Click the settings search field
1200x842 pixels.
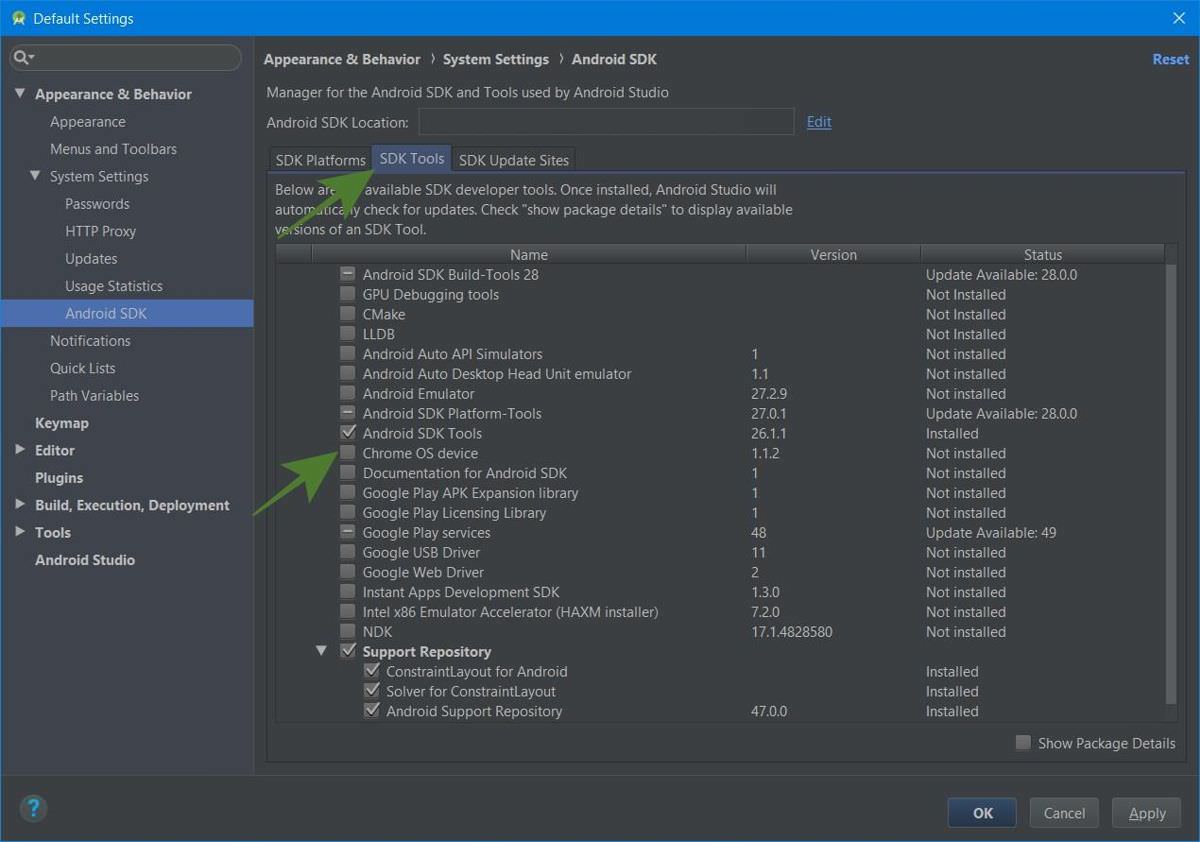pyautogui.click(x=125, y=58)
